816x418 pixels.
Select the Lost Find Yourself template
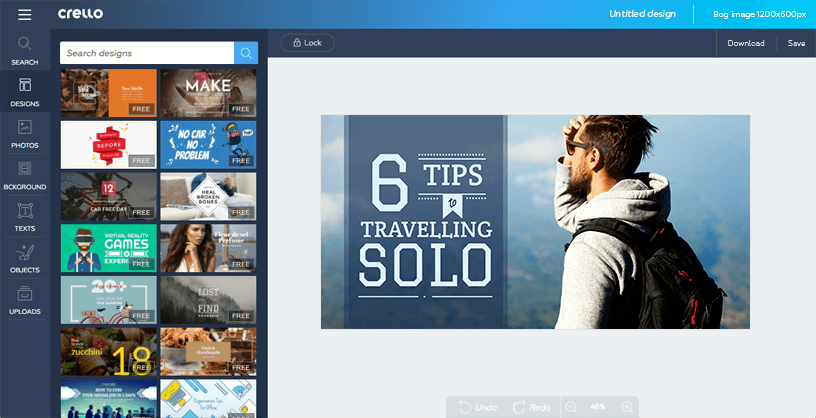pos(208,300)
